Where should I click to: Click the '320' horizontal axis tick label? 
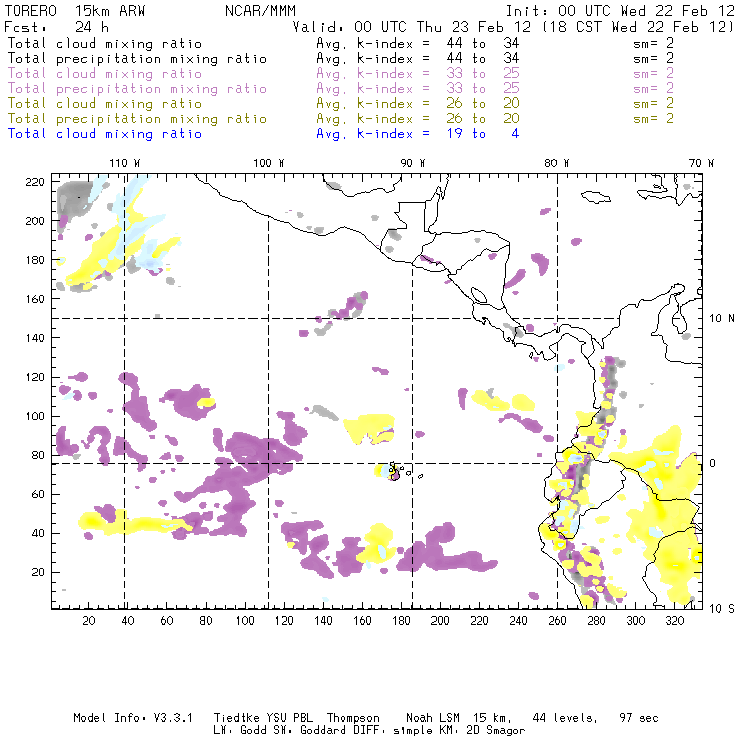(x=674, y=621)
